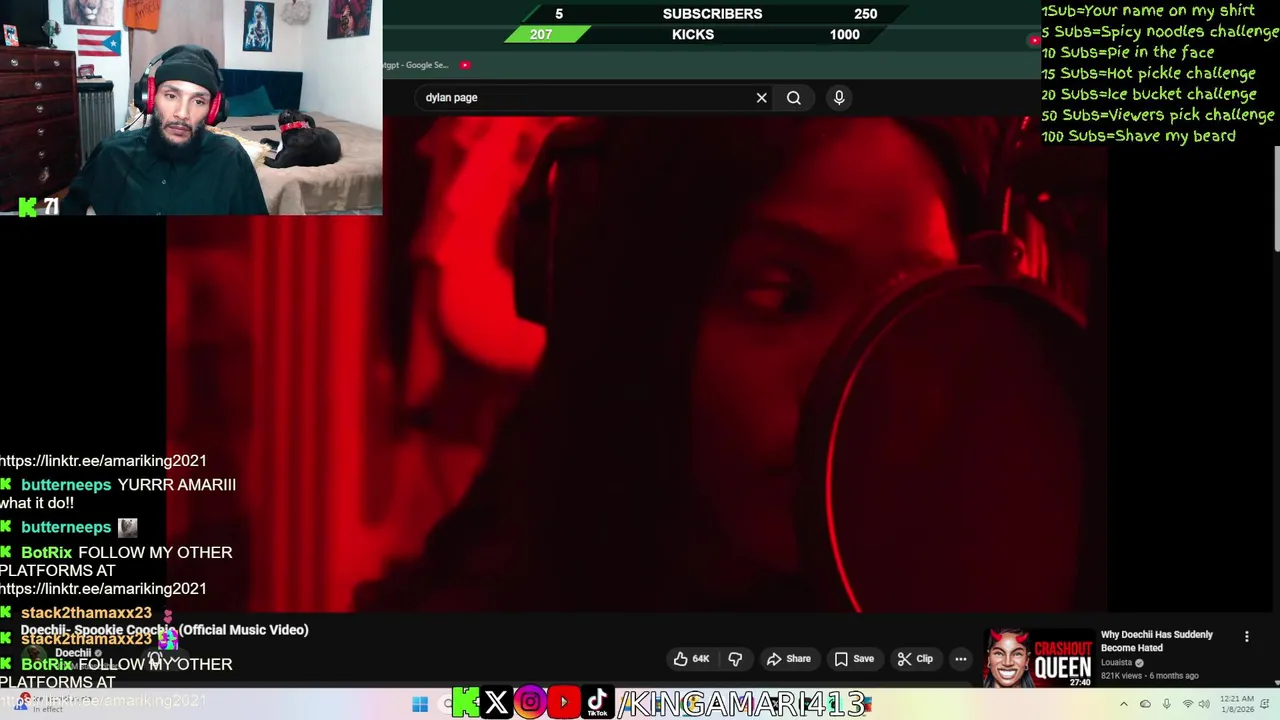Open the Windows Start menu
The width and height of the screenshot is (1280, 720).
click(420, 704)
